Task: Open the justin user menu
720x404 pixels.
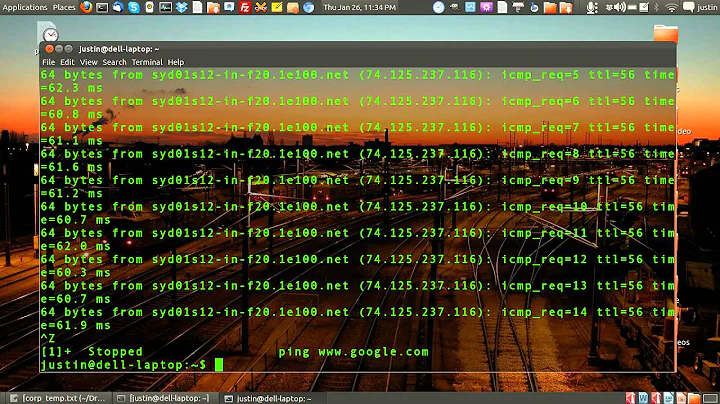Action: coord(707,7)
